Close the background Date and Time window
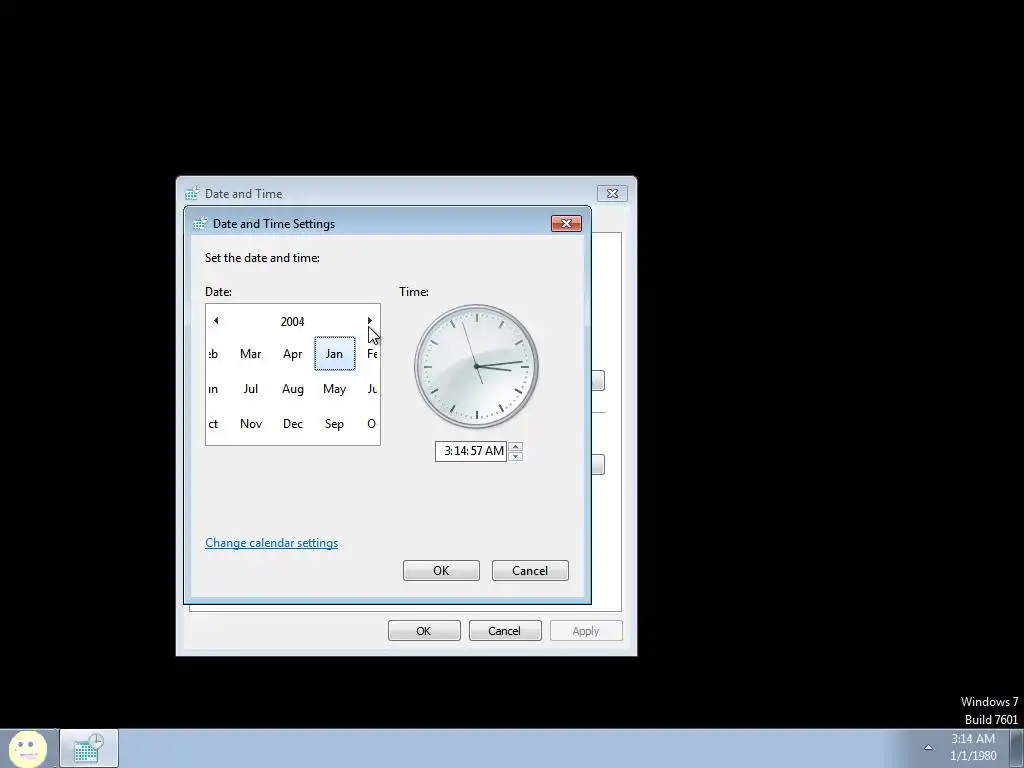This screenshot has width=1024, height=768. coord(612,193)
